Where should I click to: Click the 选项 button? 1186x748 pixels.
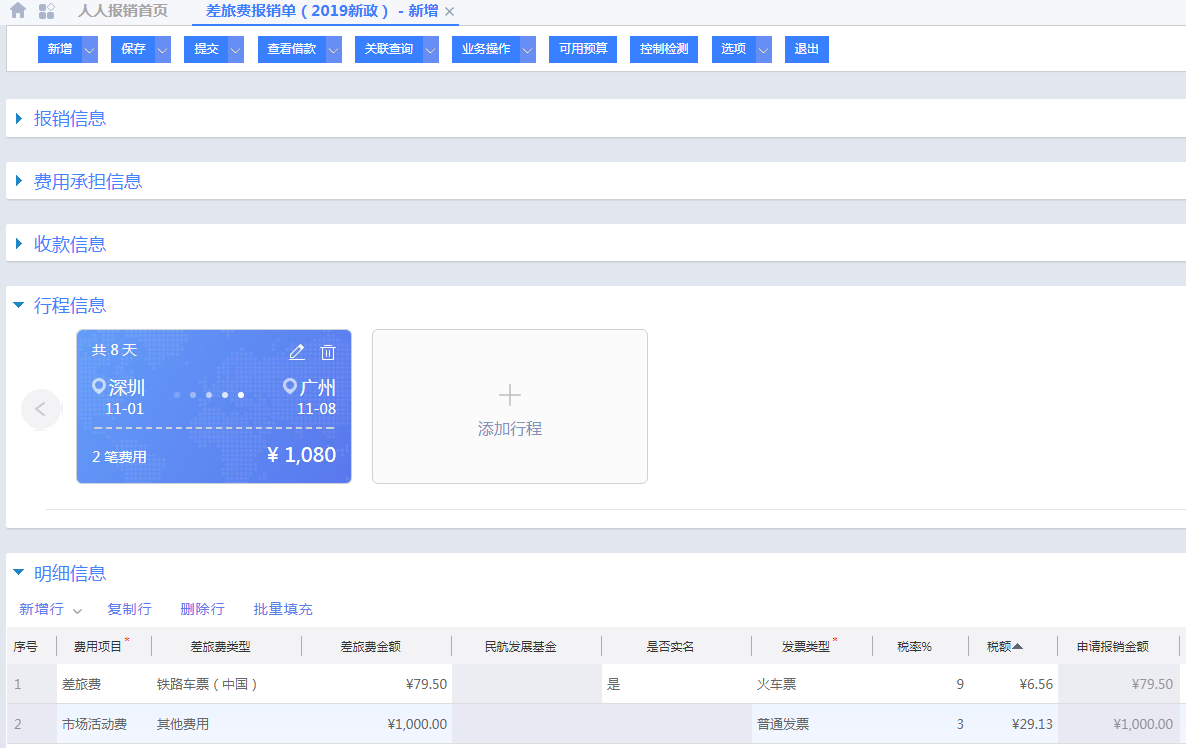[734, 49]
